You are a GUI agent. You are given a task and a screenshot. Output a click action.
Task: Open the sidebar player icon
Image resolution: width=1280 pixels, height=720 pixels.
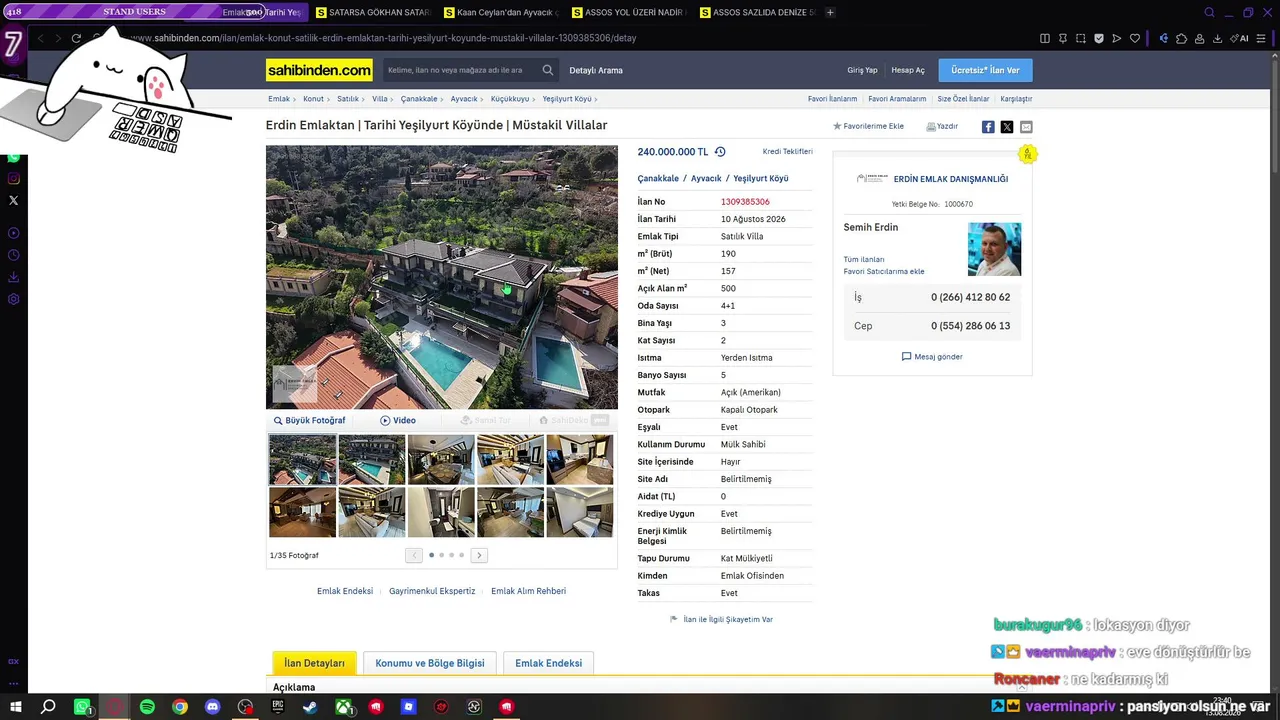pyautogui.click(x=14, y=233)
